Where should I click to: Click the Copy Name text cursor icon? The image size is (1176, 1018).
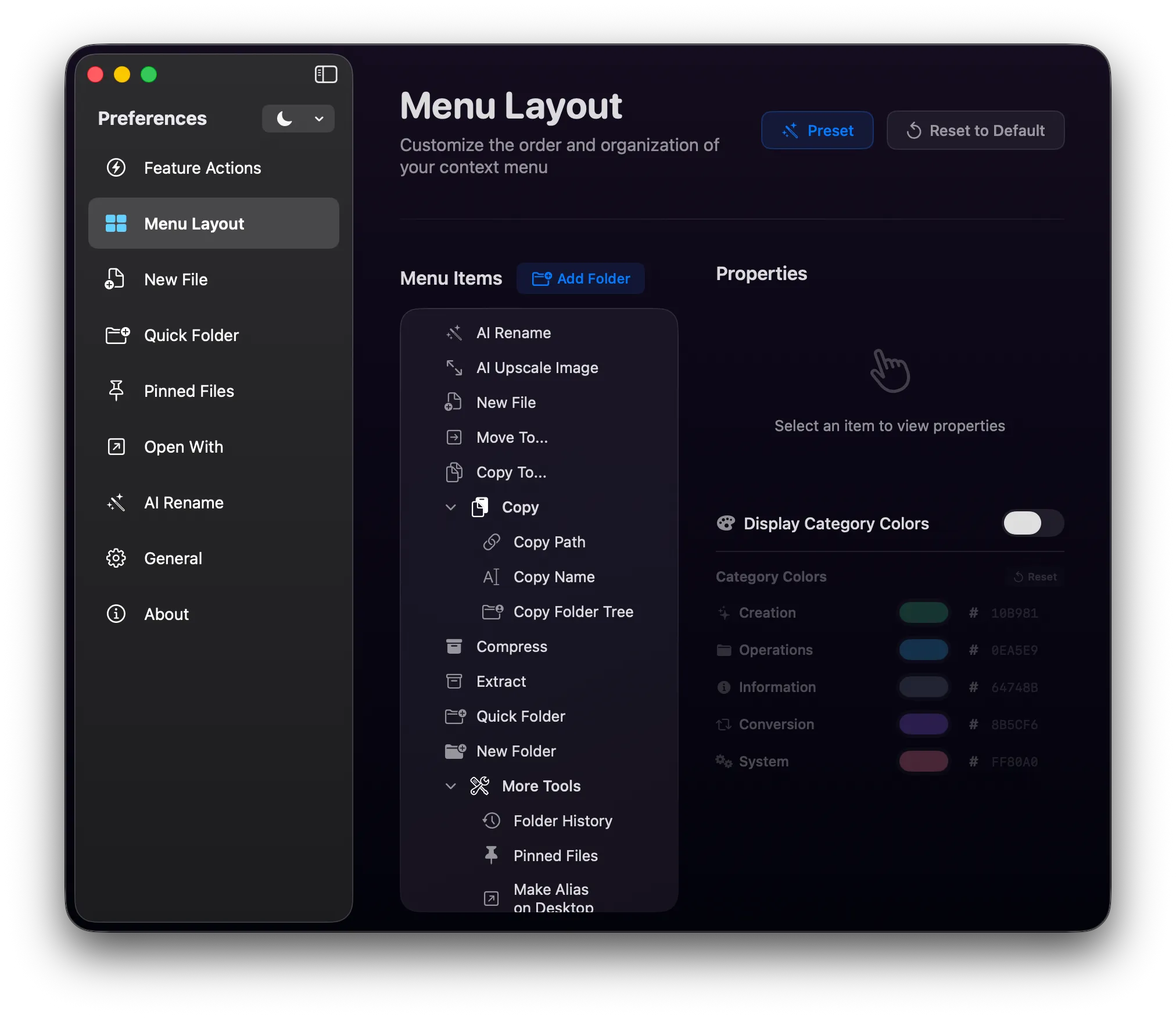pos(492,577)
